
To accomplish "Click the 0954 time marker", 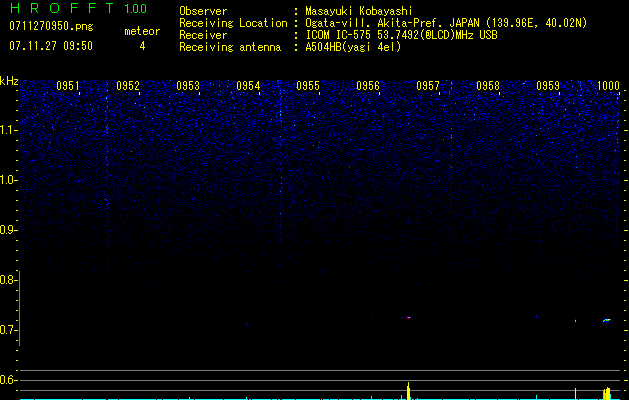I will [248, 86].
